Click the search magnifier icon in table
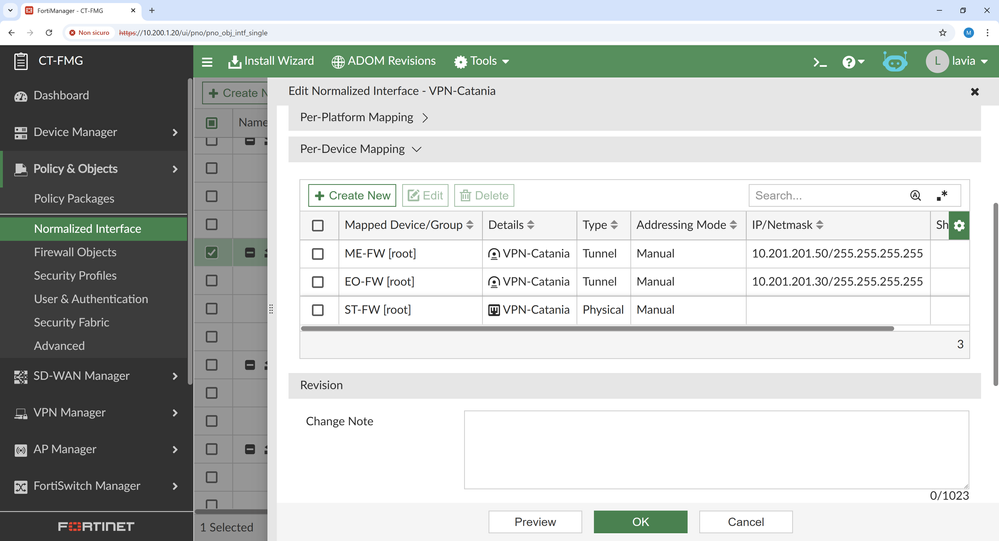 (x=915, y=196)
